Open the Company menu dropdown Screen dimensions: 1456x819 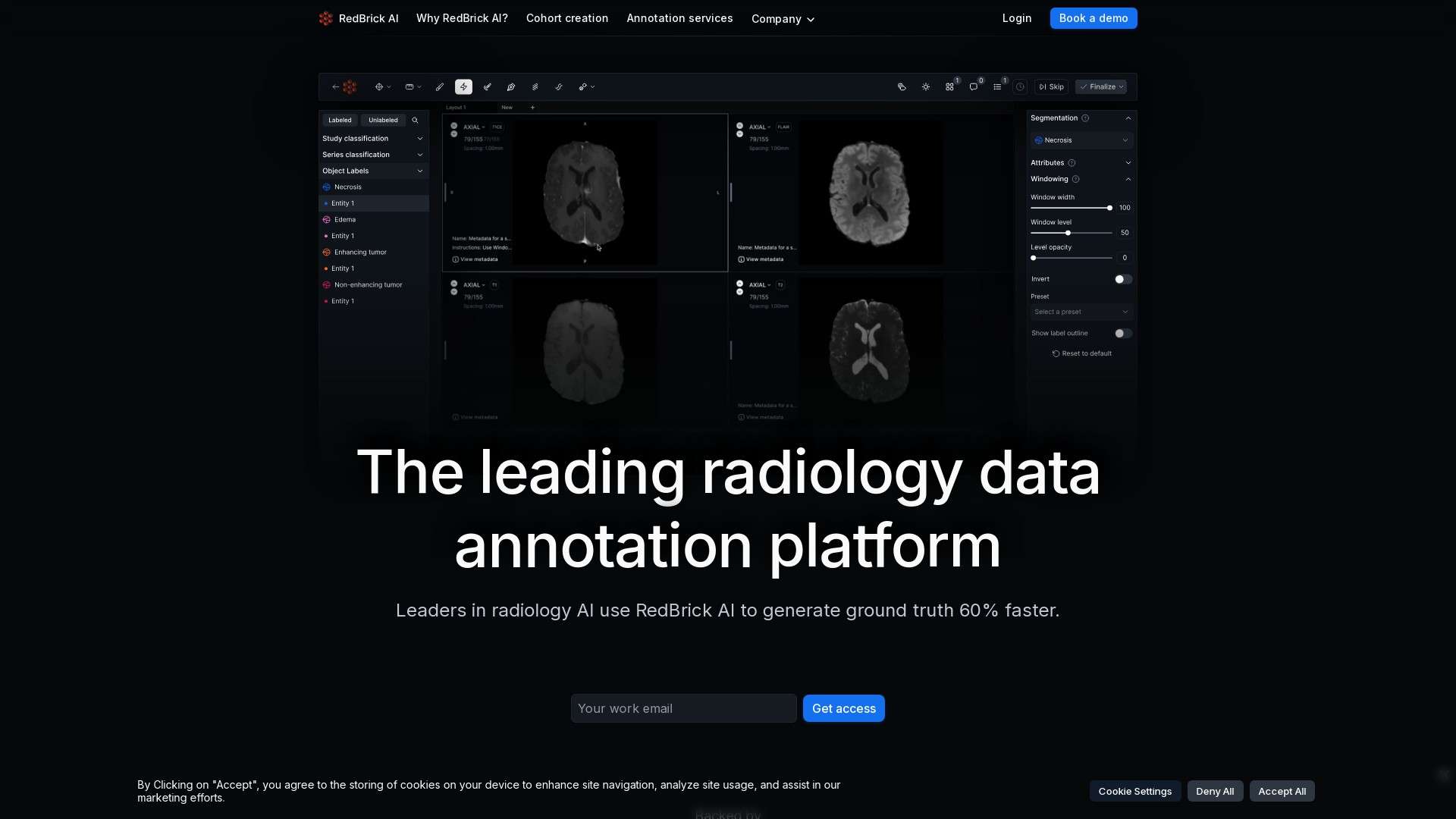pos(783,19)
